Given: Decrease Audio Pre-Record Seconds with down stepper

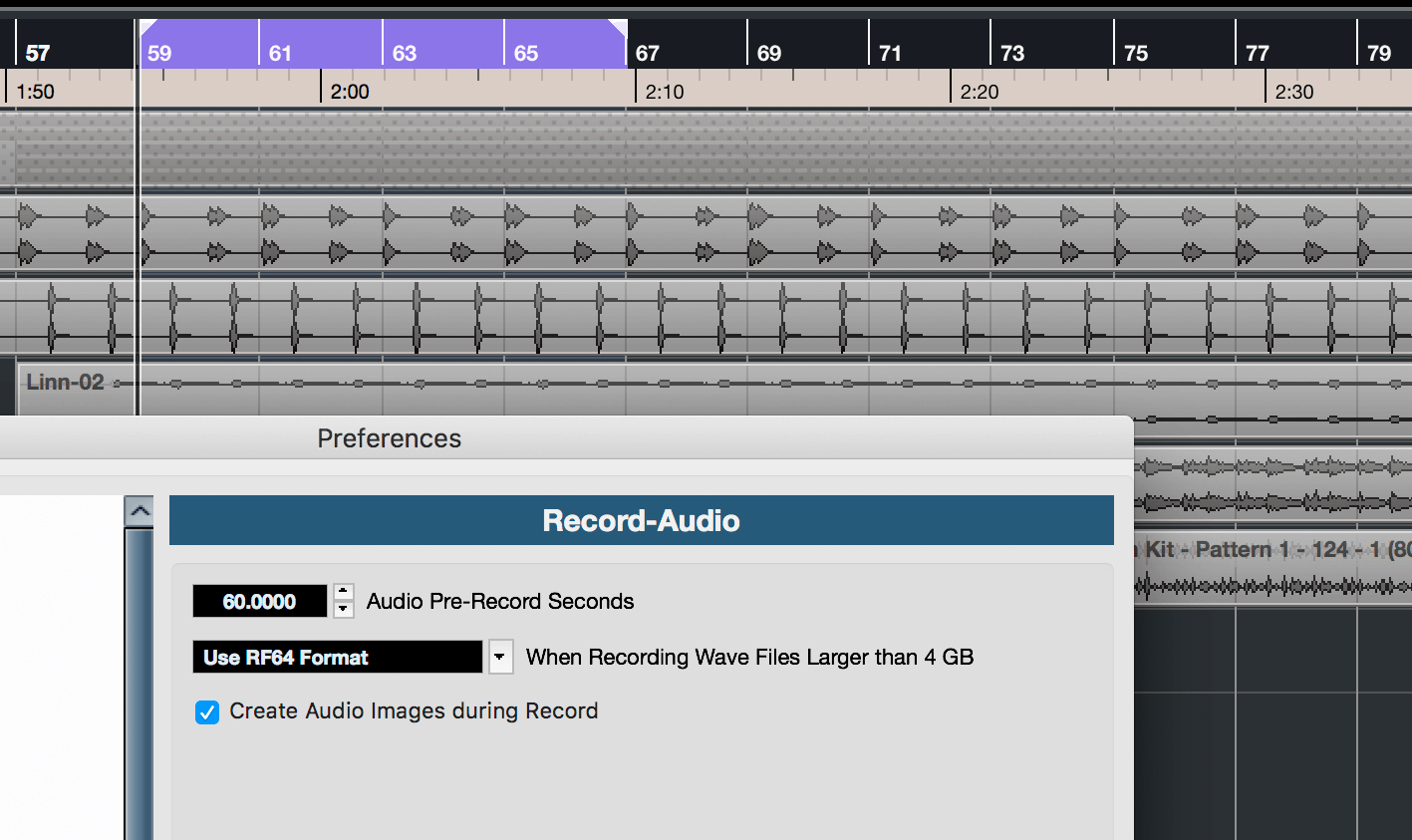Looking at the screenshot, I should (344, 609).
